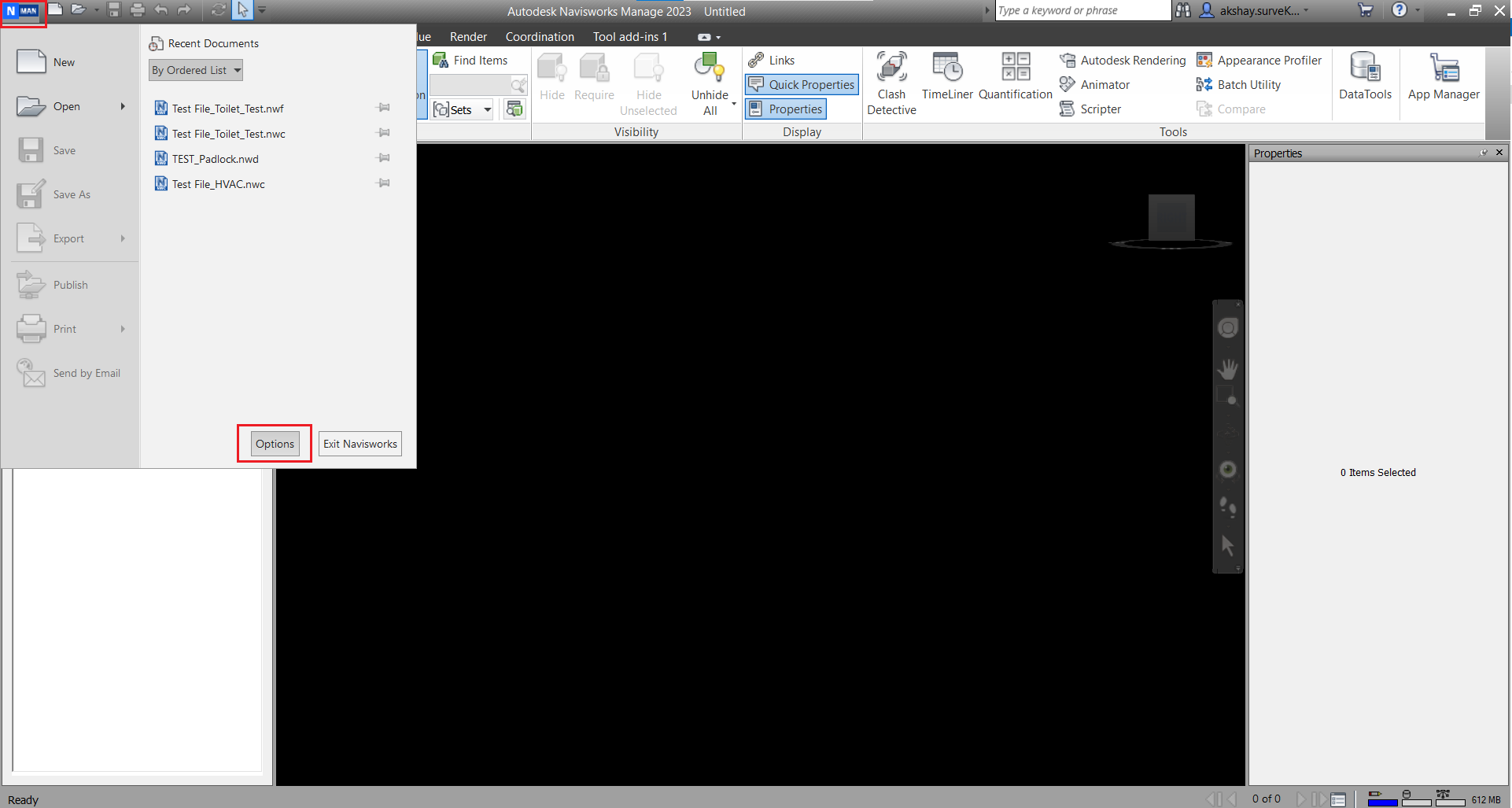This screenshot has height=808, width=1512.
Task: Switch to the Coordination ribbon tab
Action: pos(540,37)
